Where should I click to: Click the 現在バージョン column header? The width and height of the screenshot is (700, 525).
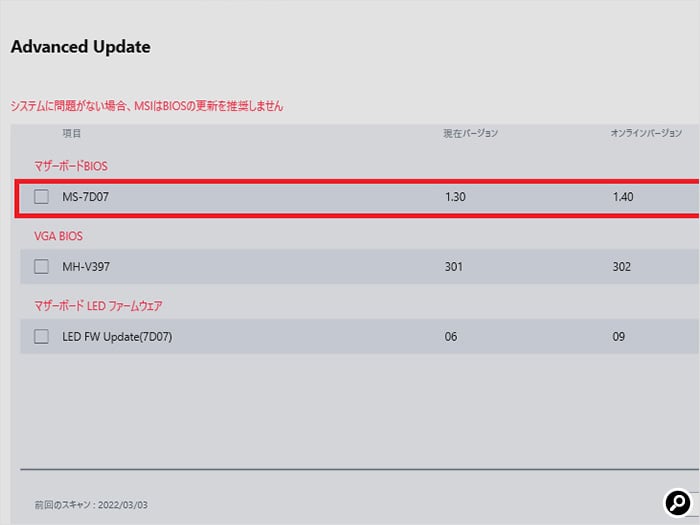click(x=470, y=133)
